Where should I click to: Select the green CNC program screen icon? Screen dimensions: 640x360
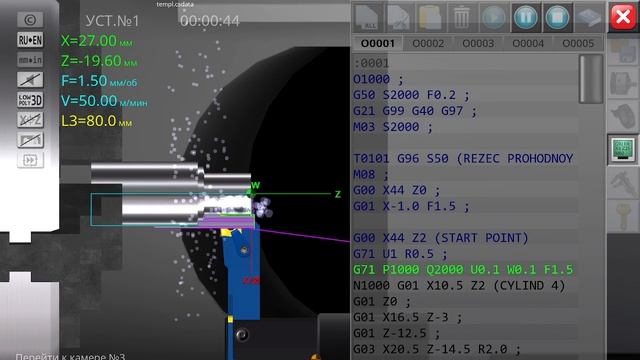623,149
